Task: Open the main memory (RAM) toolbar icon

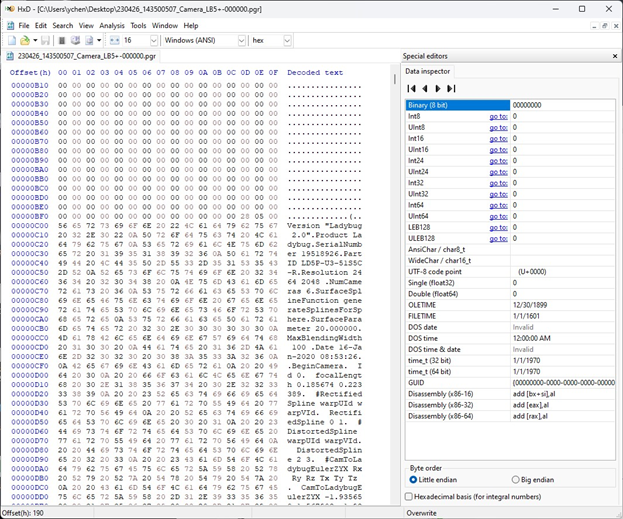Action: coord(62,41)
